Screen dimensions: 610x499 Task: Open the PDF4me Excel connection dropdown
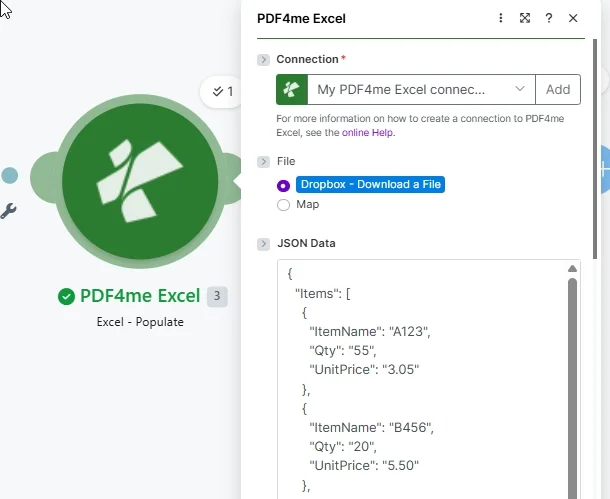421,89
